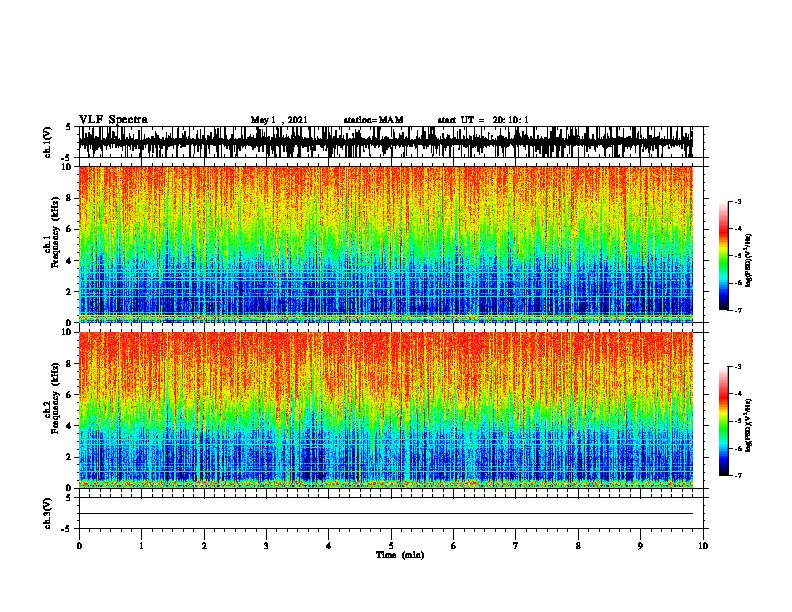
Task: Click the "4" kHz tick on ch.2 axis
Action: (69, 426)
